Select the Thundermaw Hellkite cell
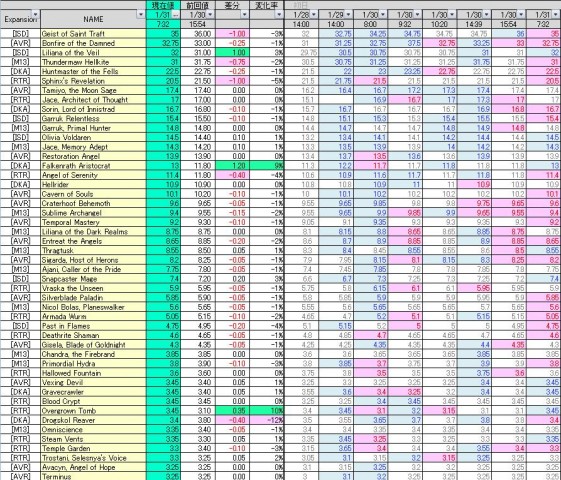Image resolution: width=561 pixels, height=480 pixels. (93, 62)
